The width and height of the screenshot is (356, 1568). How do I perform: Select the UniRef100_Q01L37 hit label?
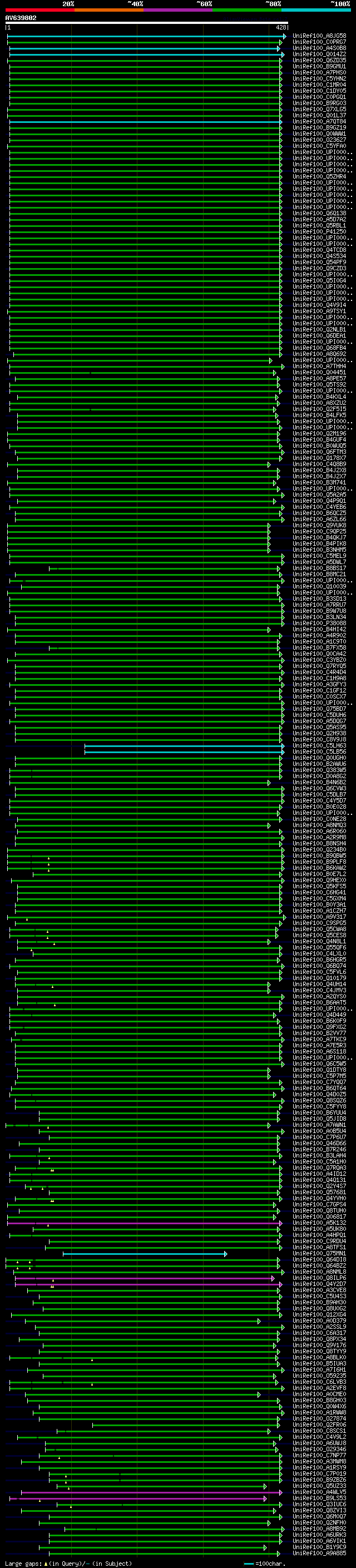pos(319,115)
